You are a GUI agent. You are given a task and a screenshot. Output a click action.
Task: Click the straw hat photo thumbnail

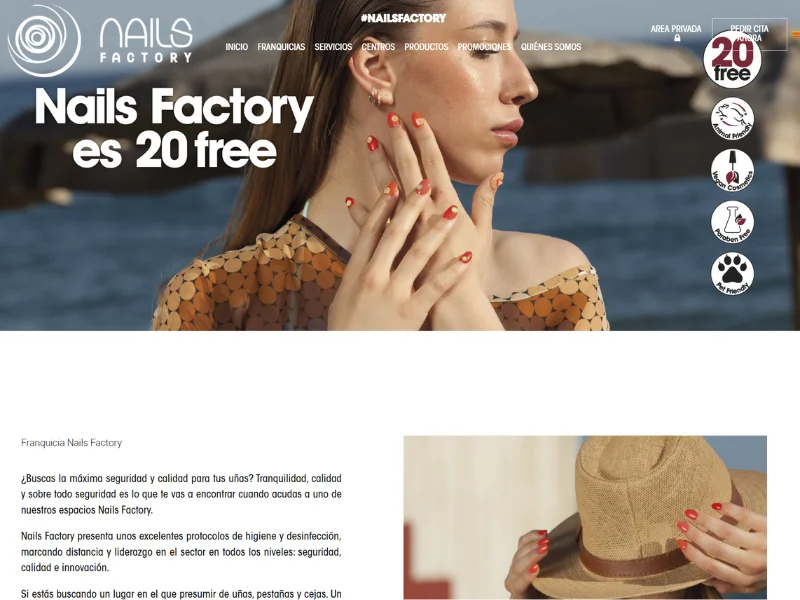click(585, 517)
